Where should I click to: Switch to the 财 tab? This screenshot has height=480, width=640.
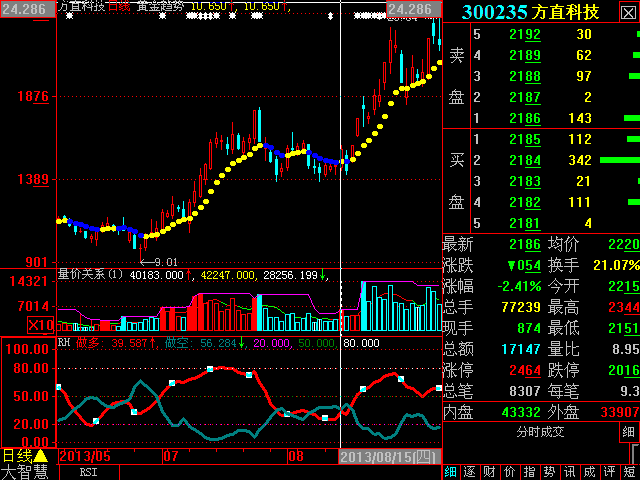(489, 472)
